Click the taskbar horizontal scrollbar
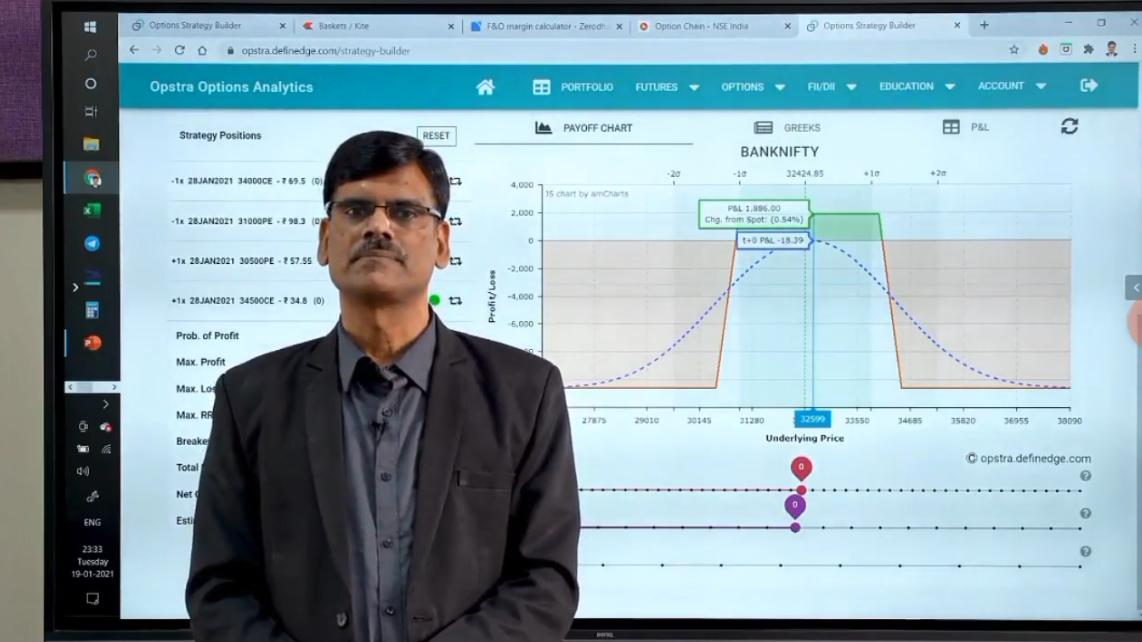 click(x=92, y=387)
